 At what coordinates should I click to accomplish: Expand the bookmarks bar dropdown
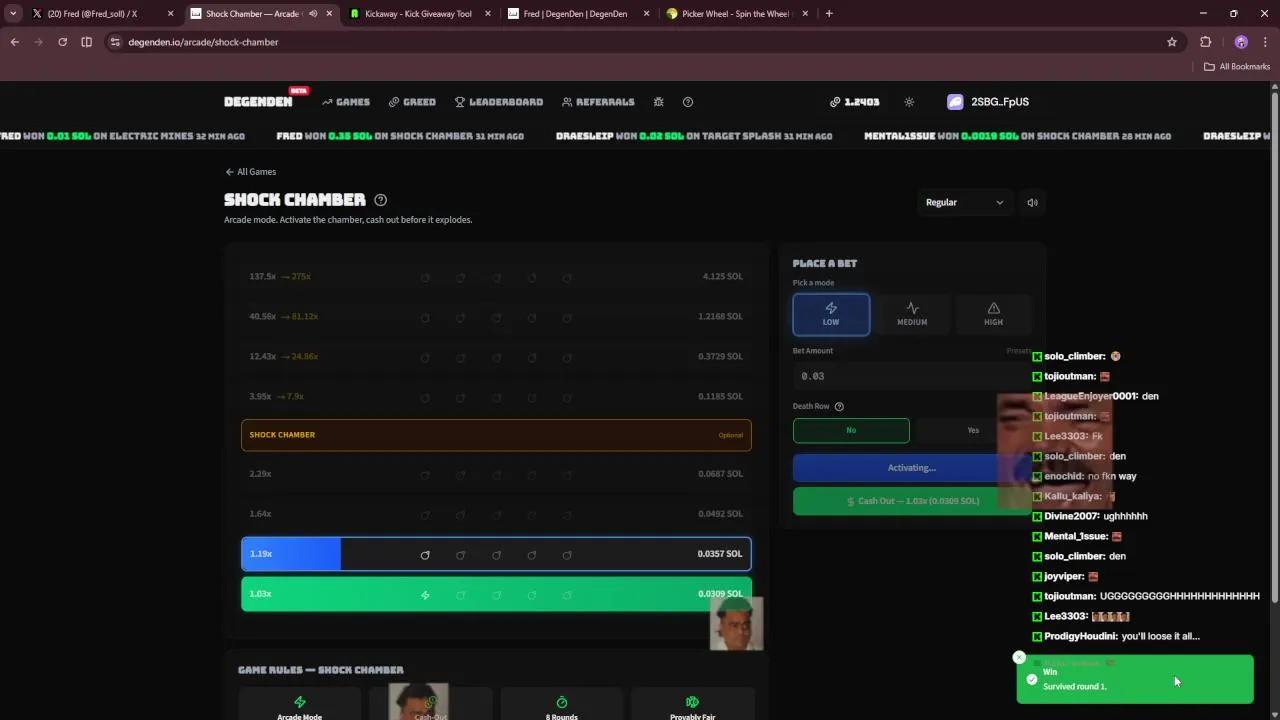[1237, 66]
